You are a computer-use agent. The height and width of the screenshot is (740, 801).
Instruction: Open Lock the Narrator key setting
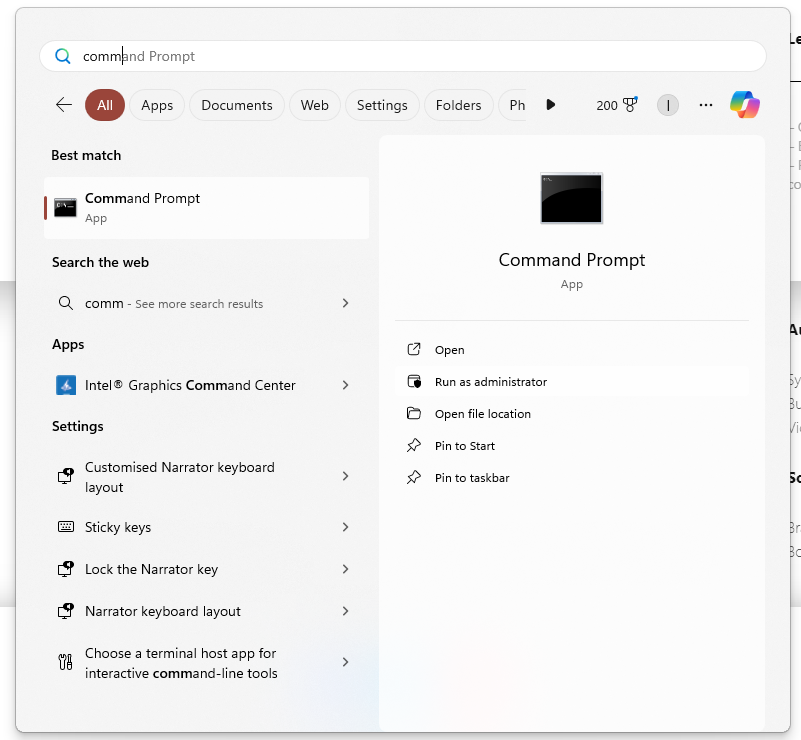pos(151,569)
